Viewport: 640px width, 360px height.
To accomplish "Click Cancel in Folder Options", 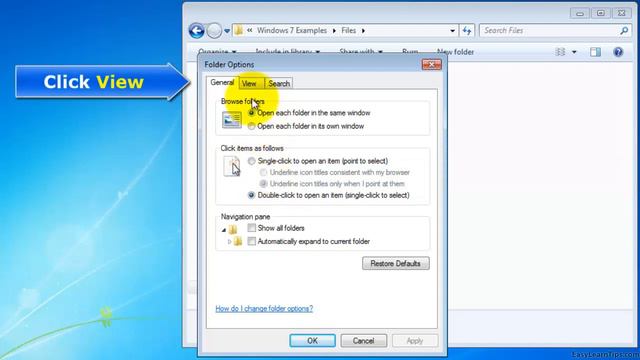I will click(x=363, y=340).
